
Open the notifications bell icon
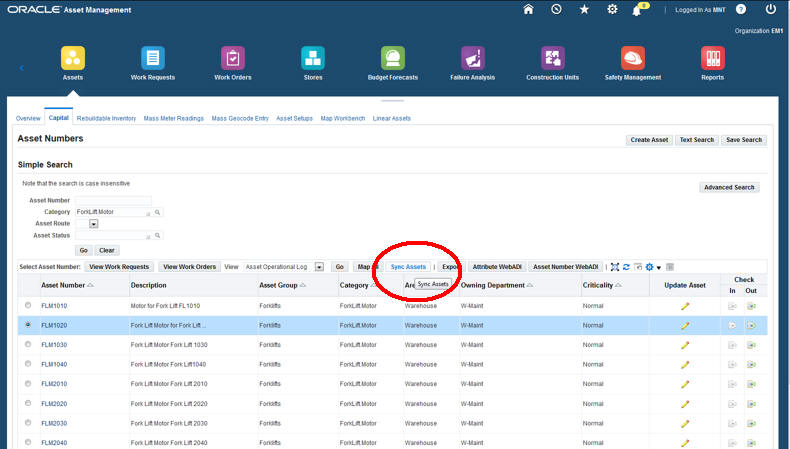point(638,10)
